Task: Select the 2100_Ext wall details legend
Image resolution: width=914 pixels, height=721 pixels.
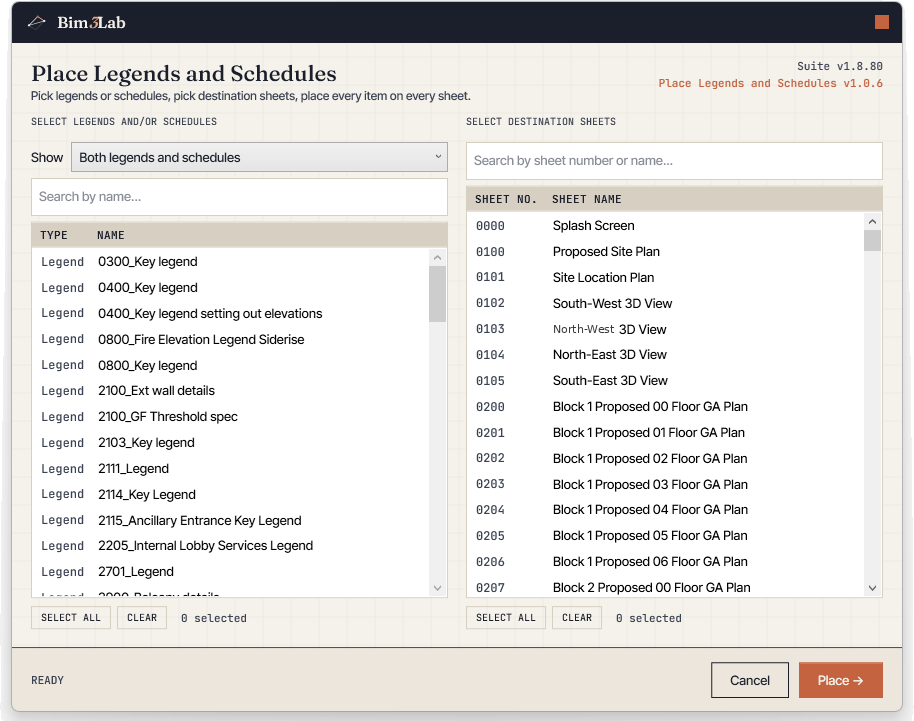Action: [231, 391]
